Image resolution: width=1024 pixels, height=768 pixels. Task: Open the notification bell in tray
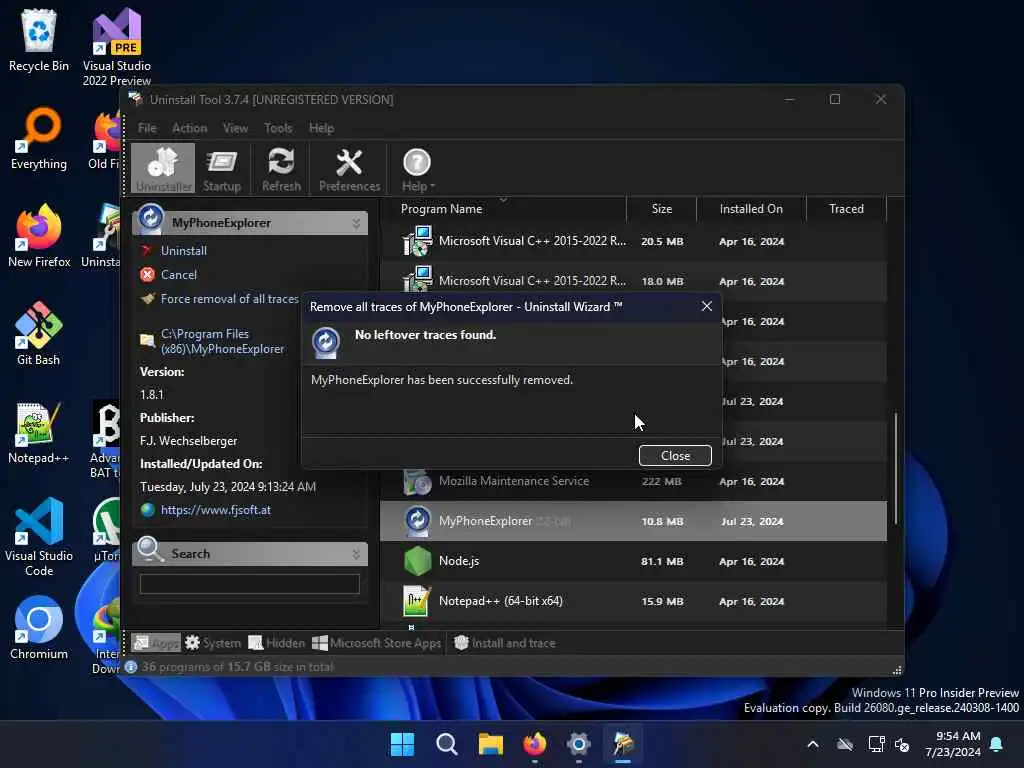997,744
